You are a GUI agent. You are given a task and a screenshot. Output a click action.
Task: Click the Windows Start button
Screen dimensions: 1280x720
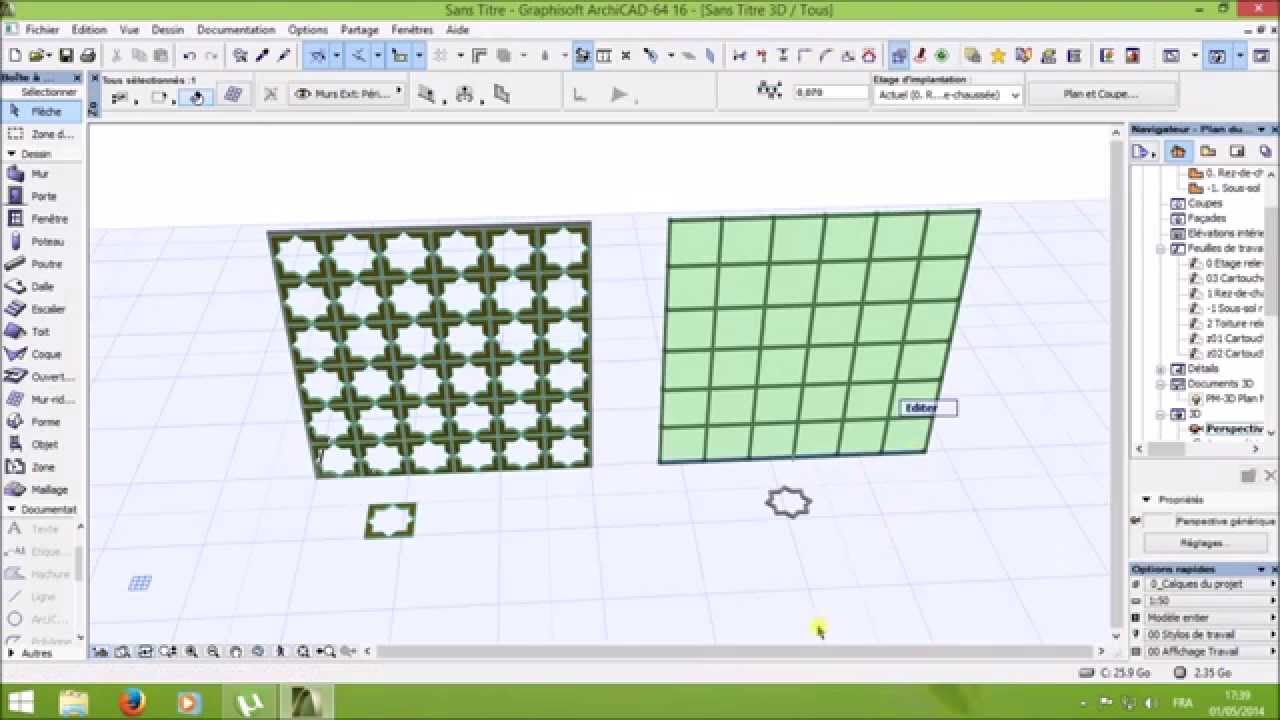point(20,703)
